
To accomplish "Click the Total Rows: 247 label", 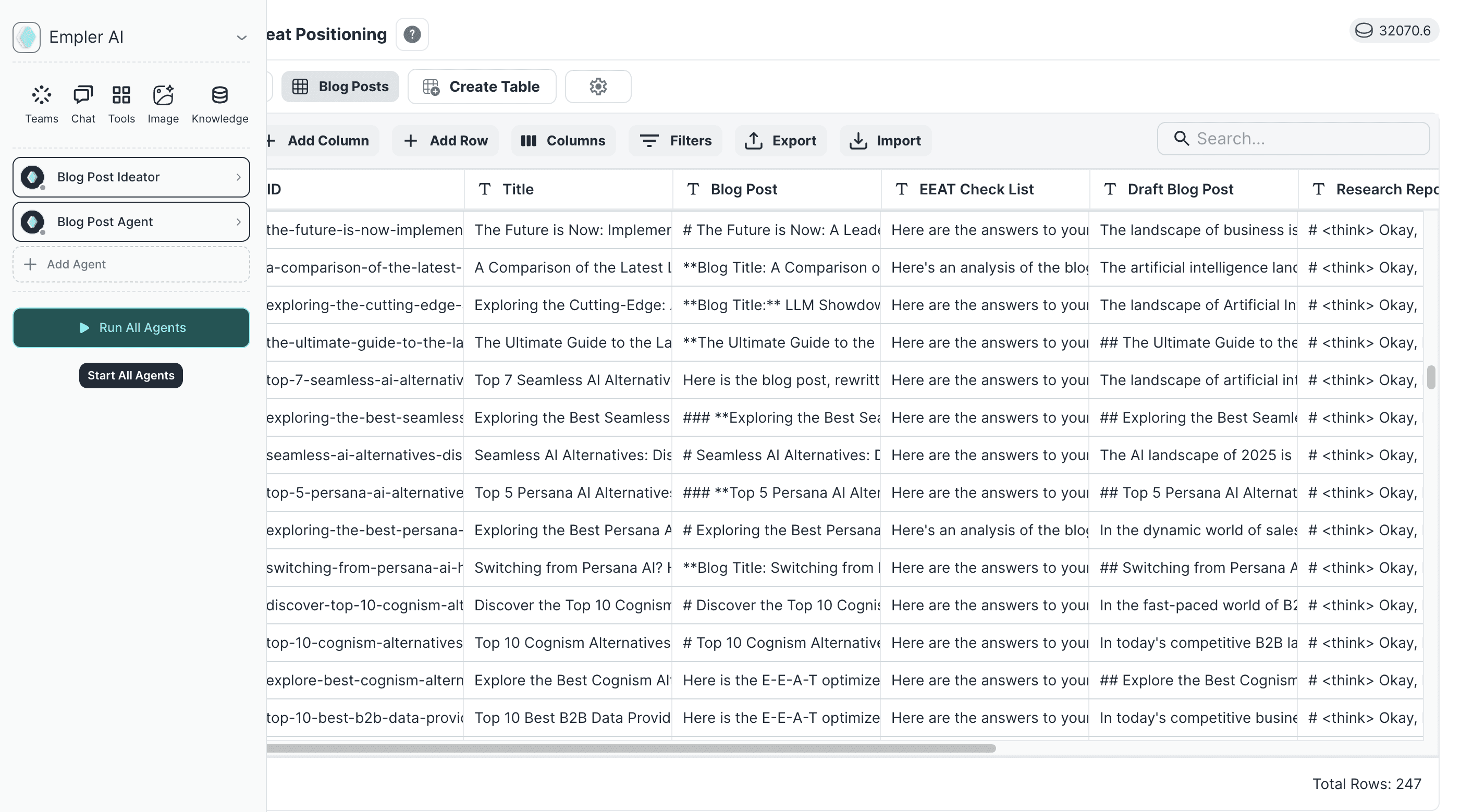I will [1367, 784].
